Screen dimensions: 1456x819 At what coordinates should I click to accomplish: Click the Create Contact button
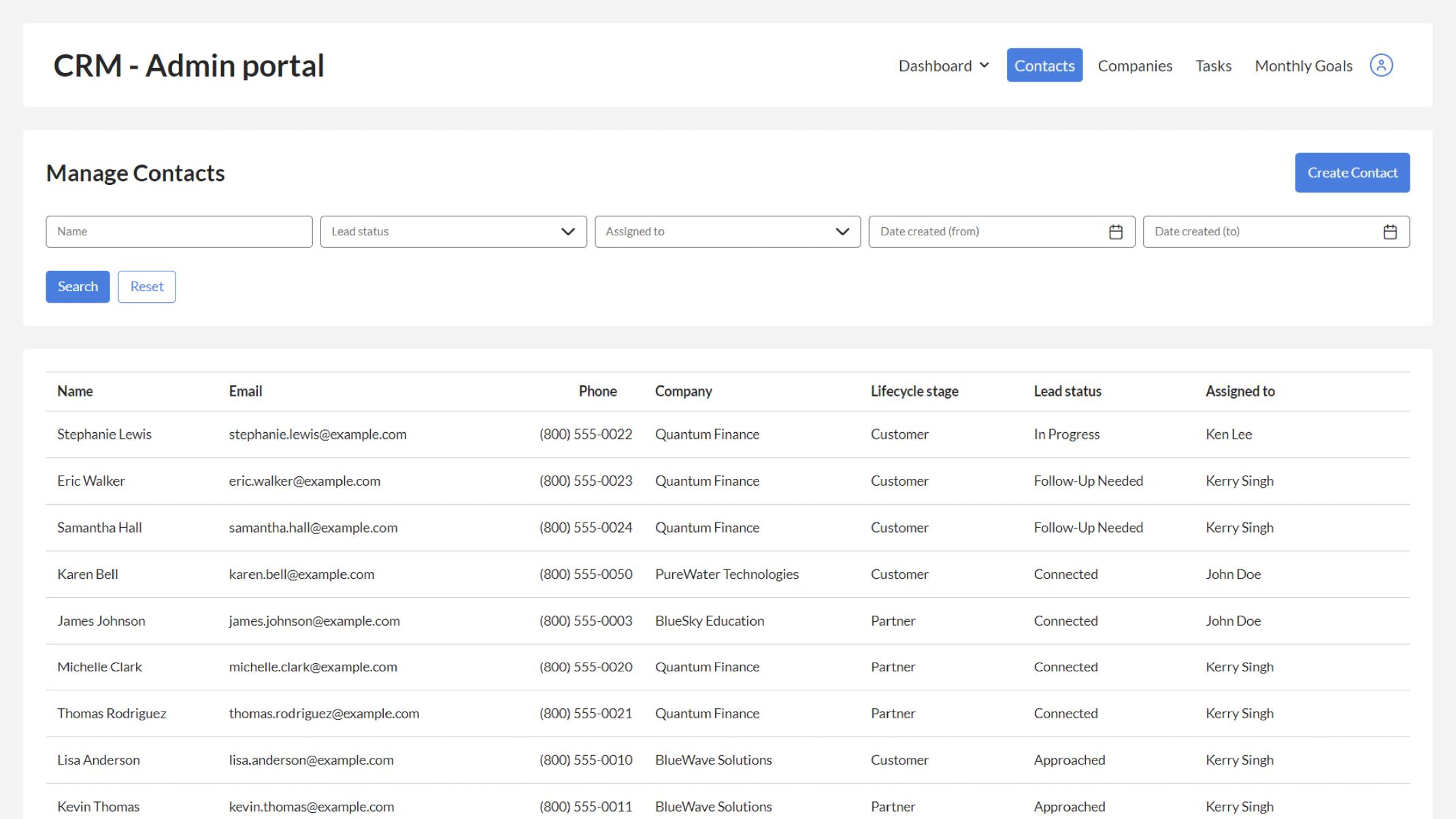(x=1352, y=172)
